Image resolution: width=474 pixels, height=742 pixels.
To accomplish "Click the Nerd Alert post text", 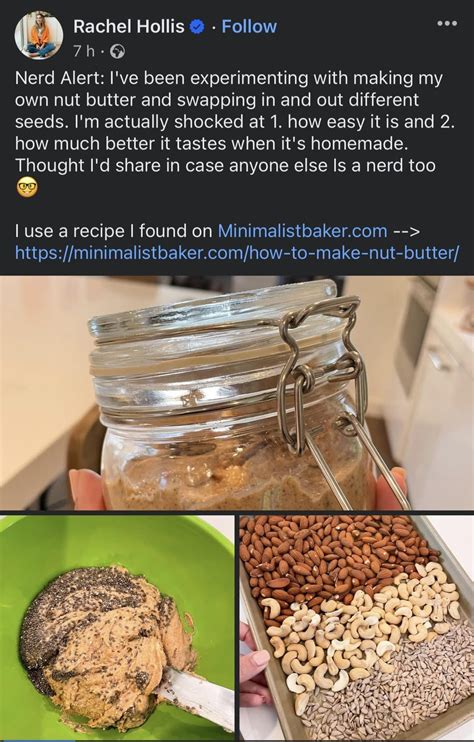I will click(235, 122).
